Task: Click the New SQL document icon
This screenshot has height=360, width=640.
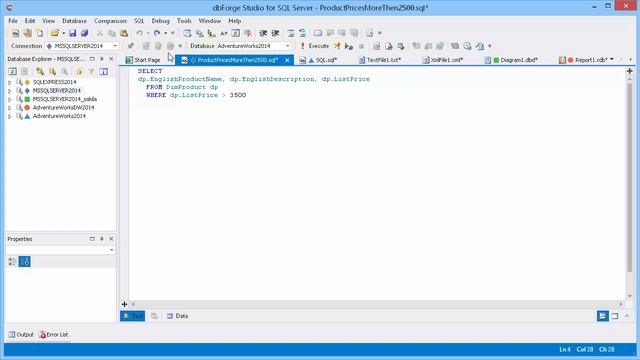Action: click(x=15, y=33)
